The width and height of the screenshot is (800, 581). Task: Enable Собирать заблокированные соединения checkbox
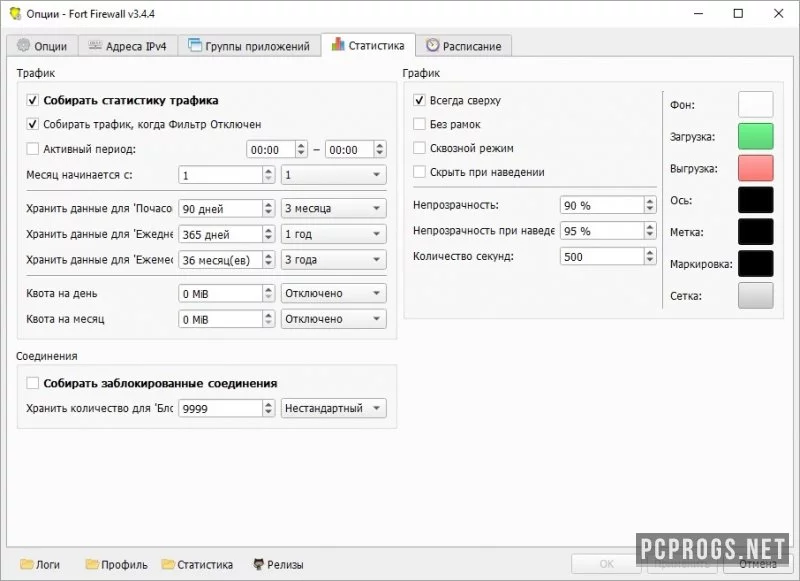click(32, 383)
